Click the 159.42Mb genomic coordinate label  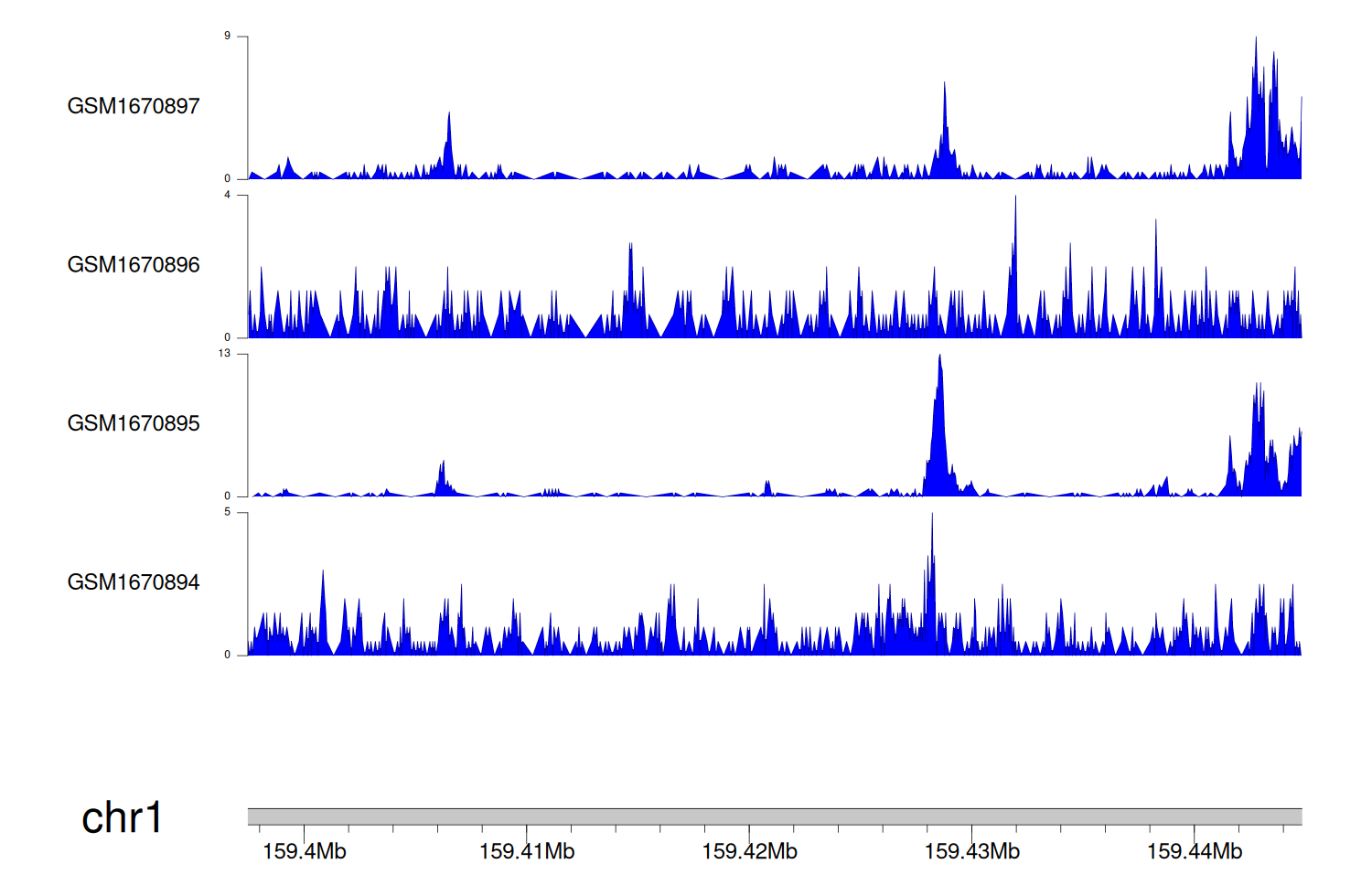click(749, 851)
